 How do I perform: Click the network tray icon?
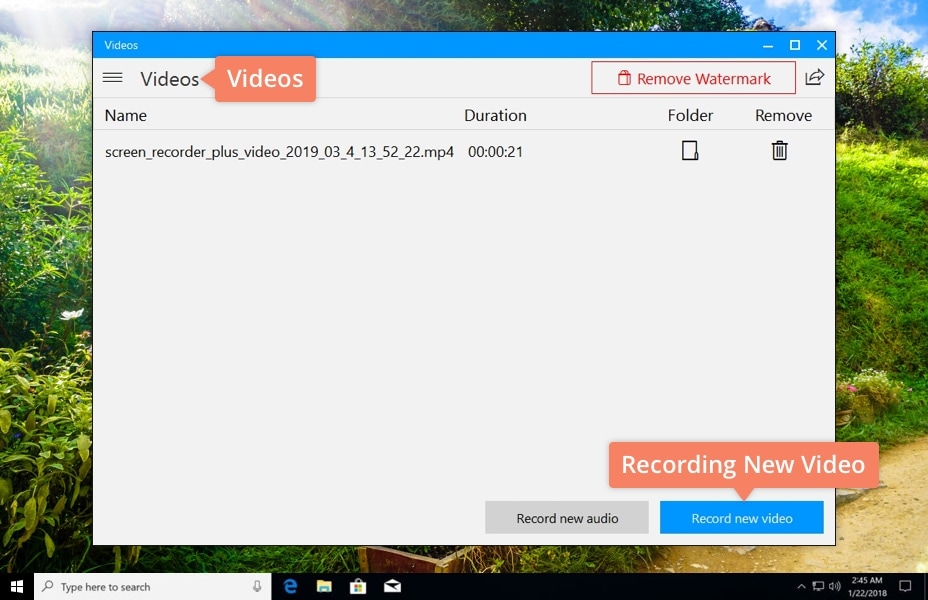818,586
